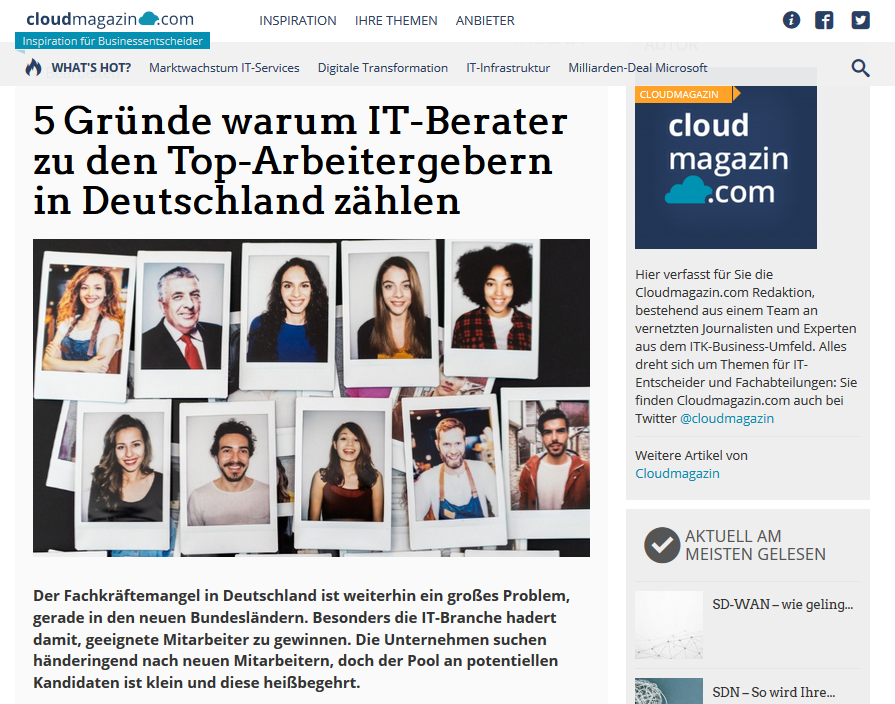Image resolution: width=895 pixels, height=704 pixels.
Task: Click the search magnifier icon
Action: pyautogui.click(x=860, y=68)
